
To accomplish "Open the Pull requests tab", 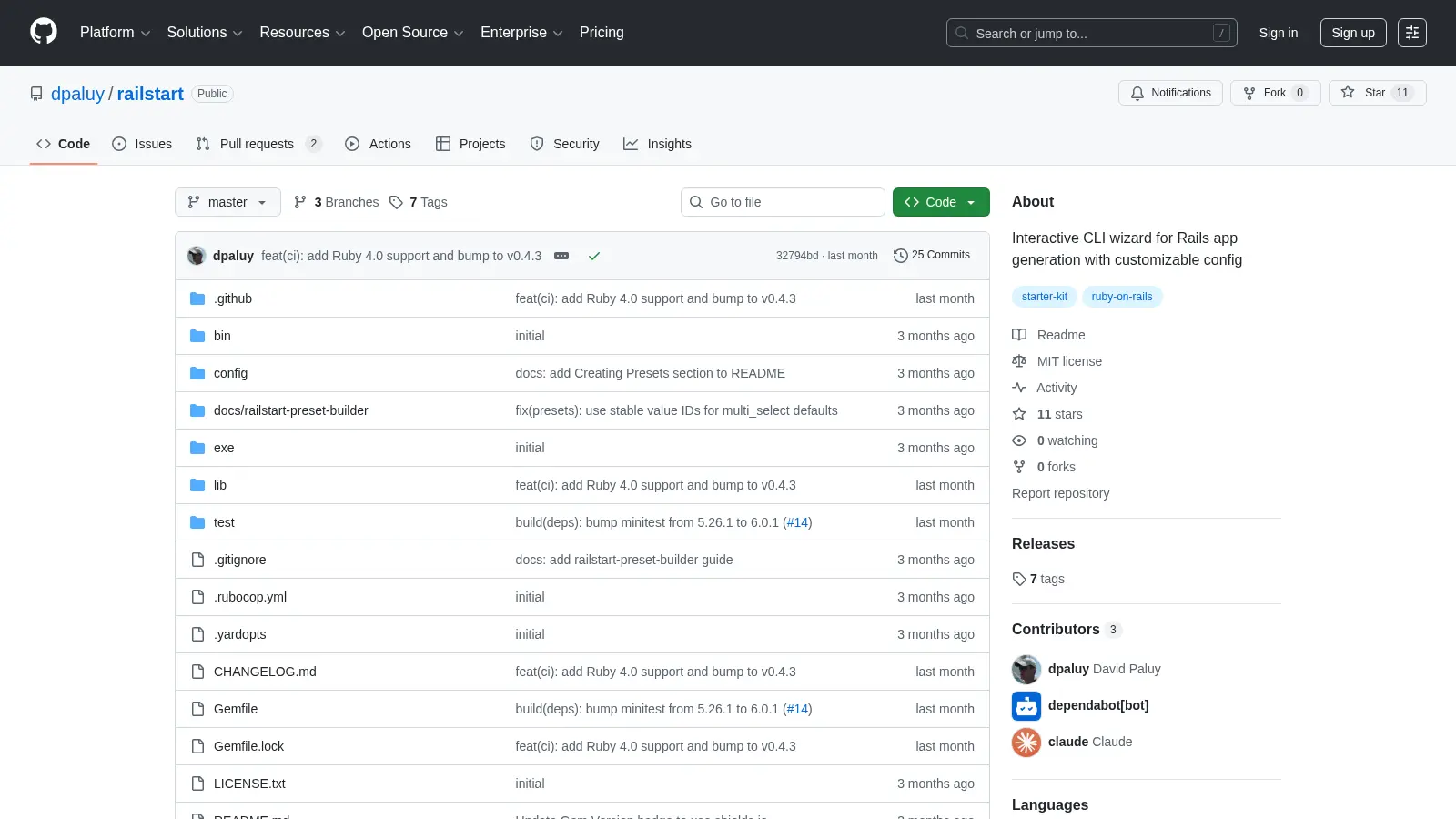I will point(258,144).
